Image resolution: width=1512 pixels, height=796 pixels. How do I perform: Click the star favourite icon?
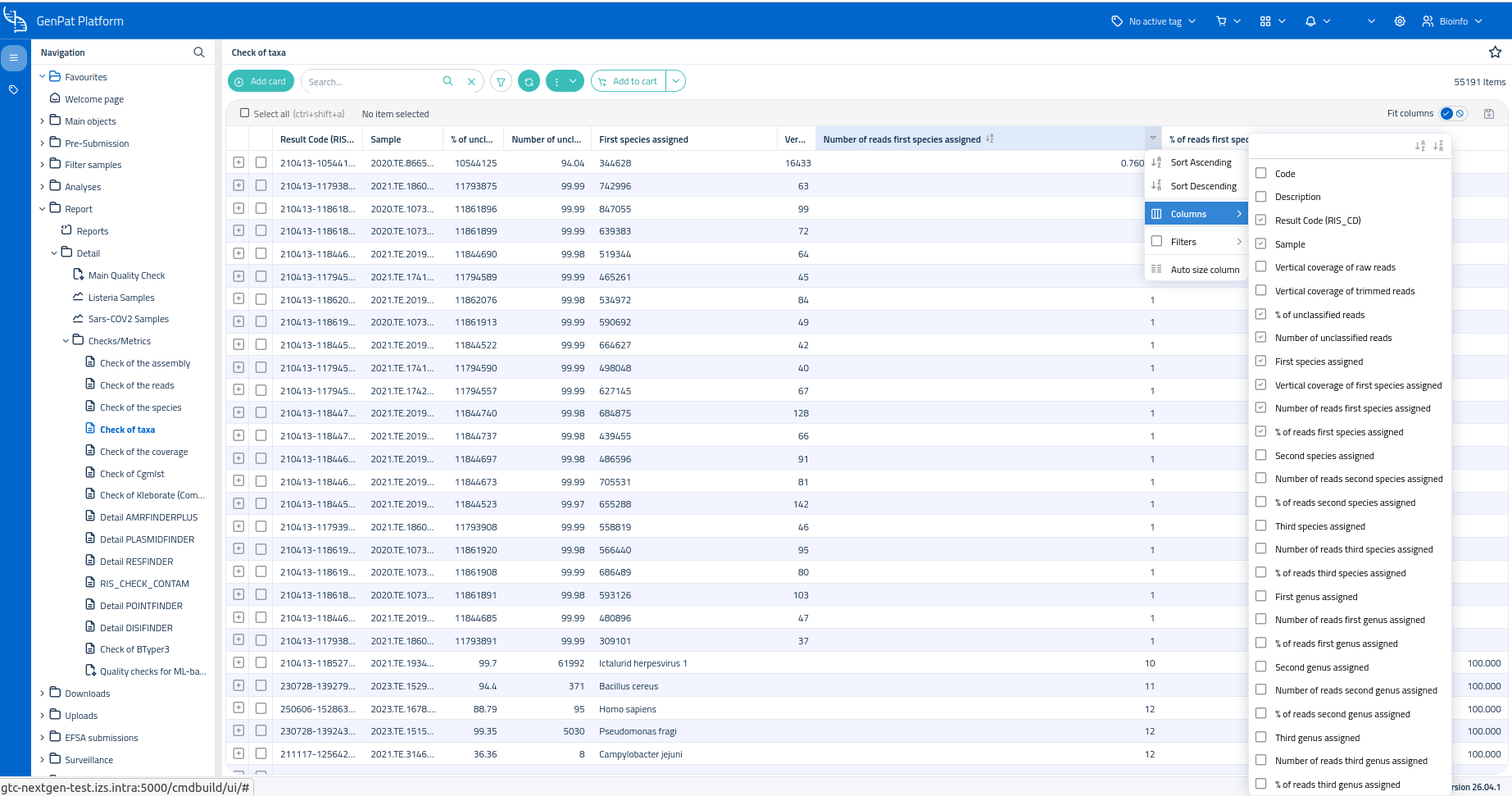click(x=1495, y=52)
